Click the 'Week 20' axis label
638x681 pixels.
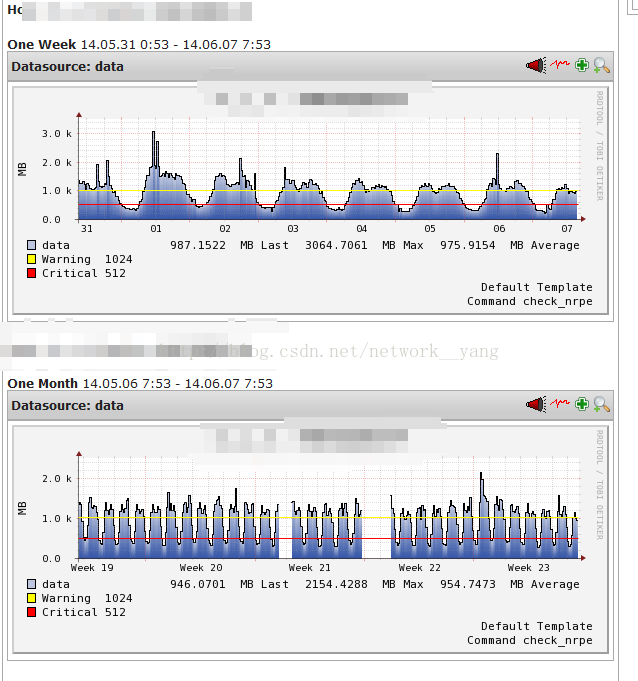pyautogui.click(x=201, y=568)
